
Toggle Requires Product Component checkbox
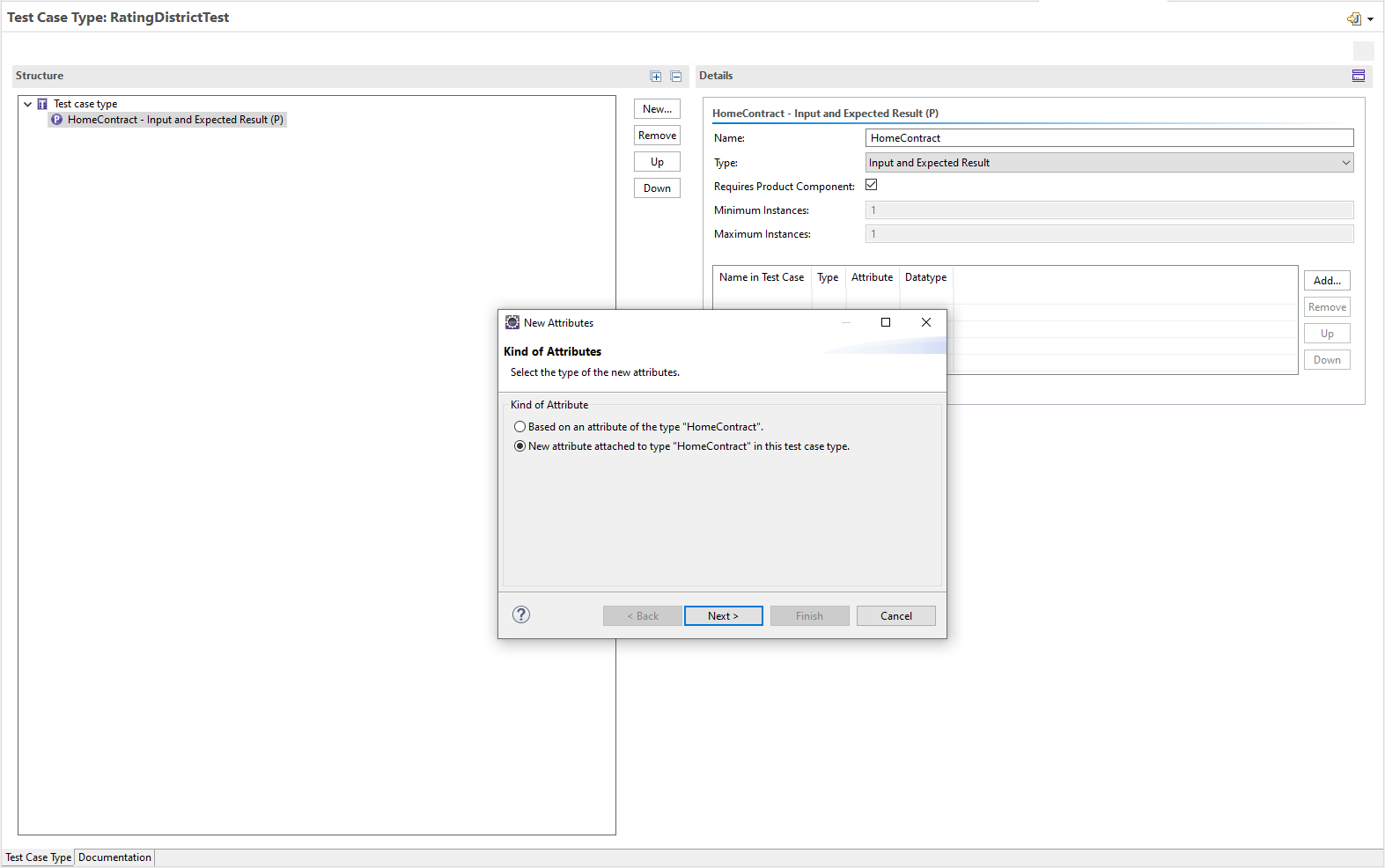pos(872,185)
